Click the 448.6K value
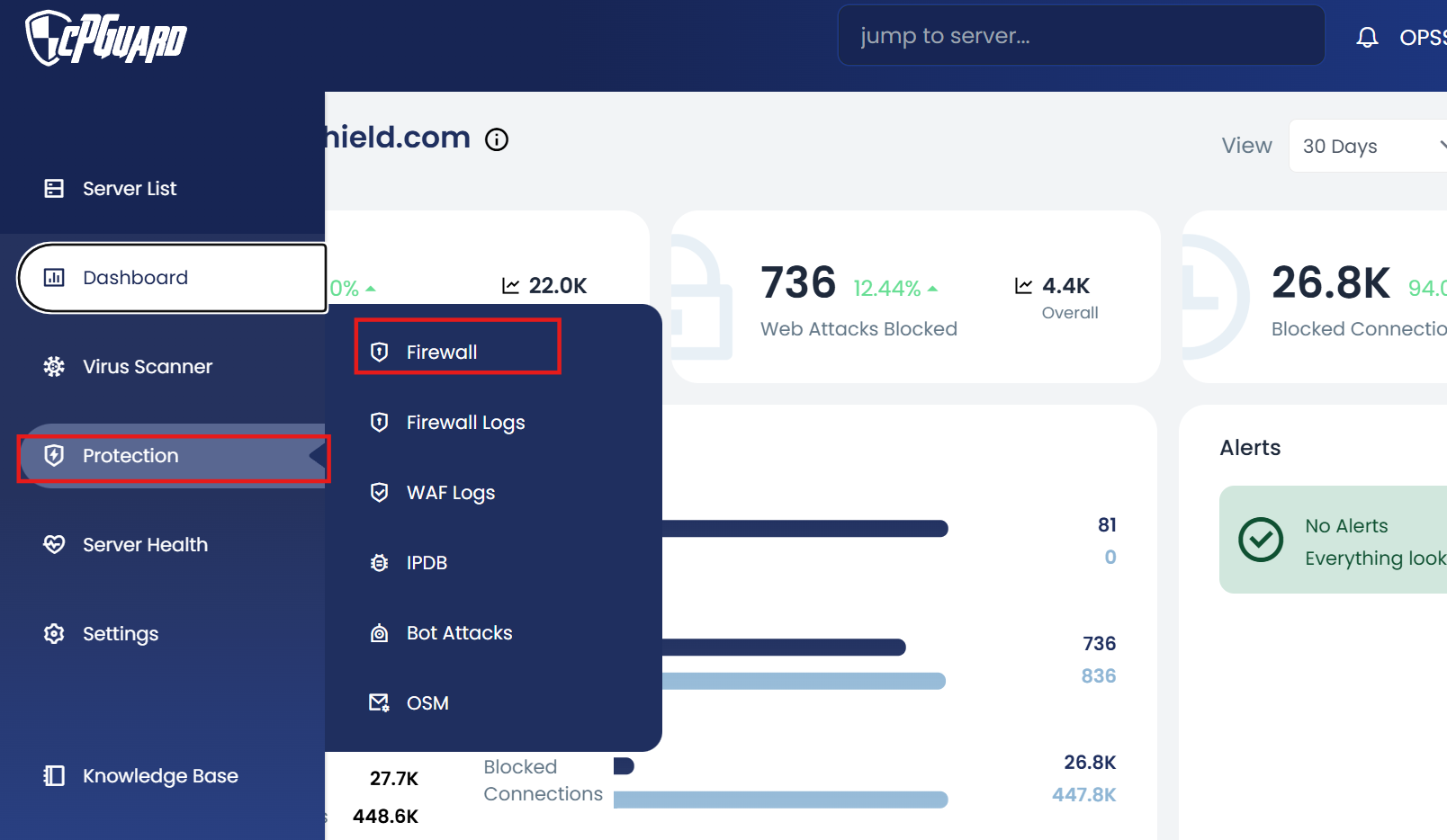Screen dimensions: 1447x840 pyautogui.click(x=385, y=816)
